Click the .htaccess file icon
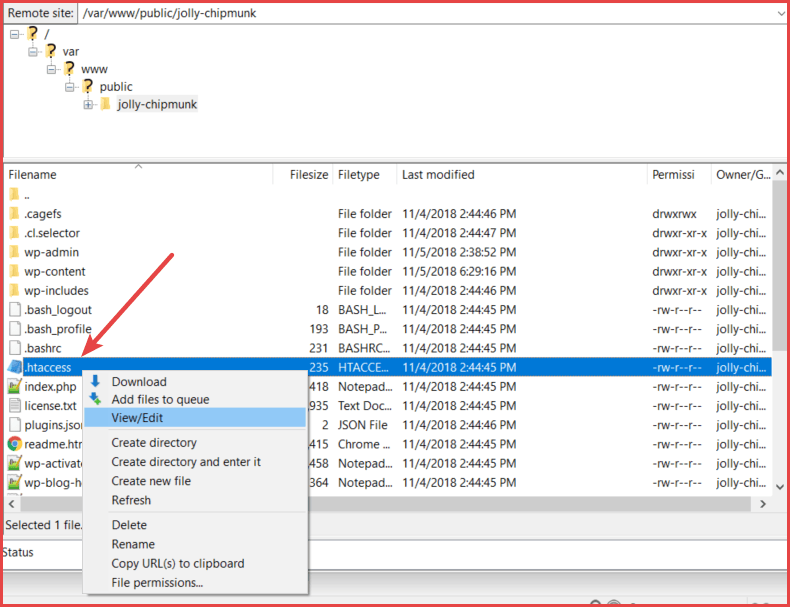790x607 pixels. 15,367
